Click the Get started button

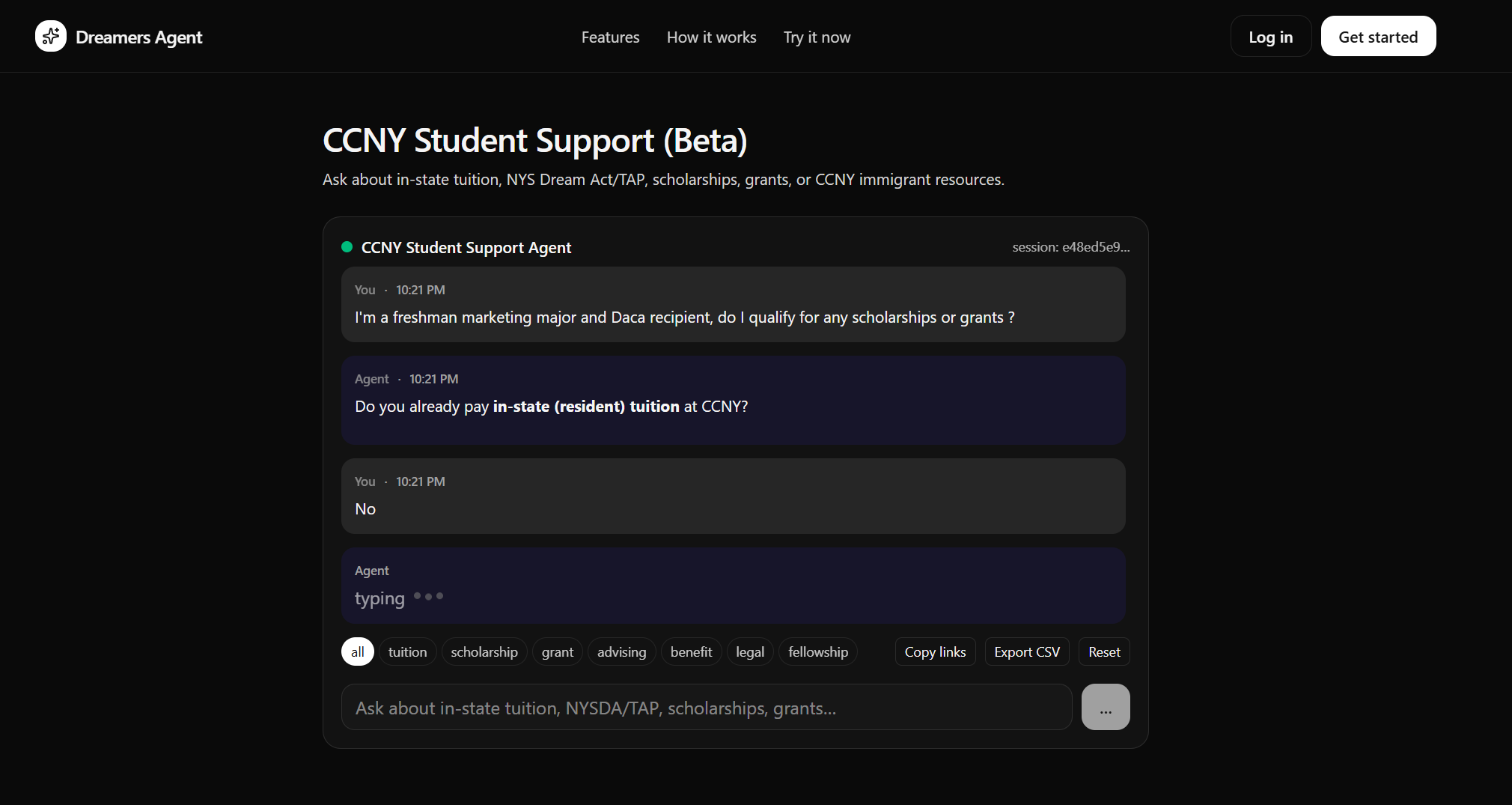[x=1378, y=37]
